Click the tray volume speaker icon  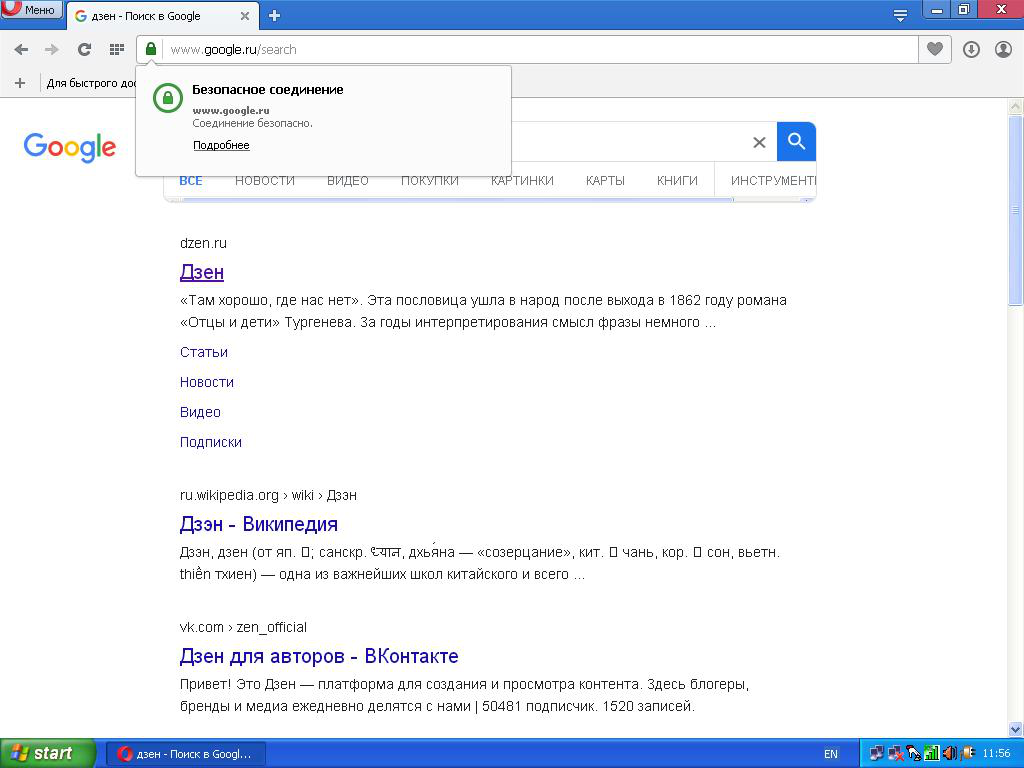point(949,754)
